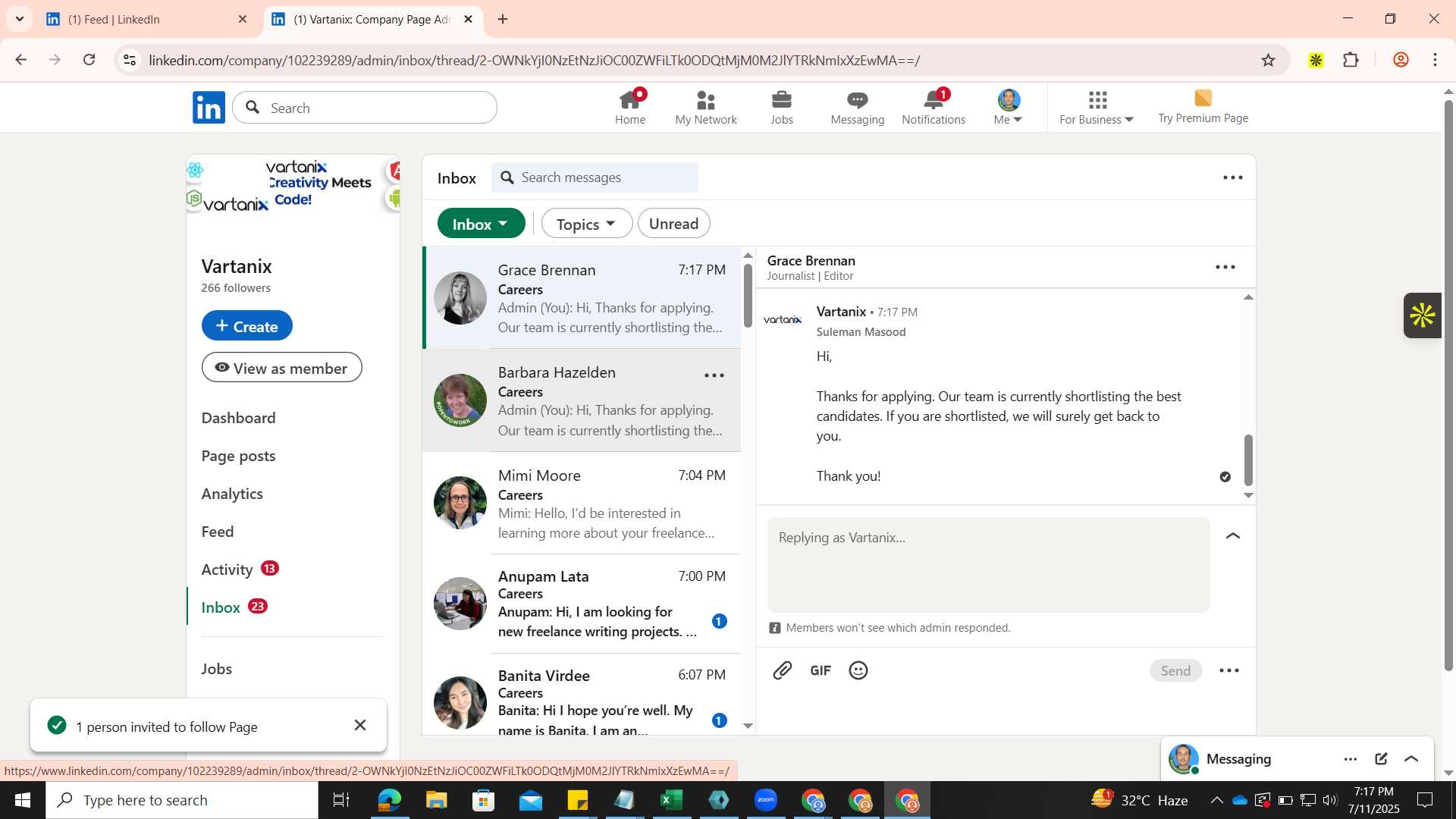Screen dimensions: 1456x819
Task: Click View as member
Action: (281, 368)
